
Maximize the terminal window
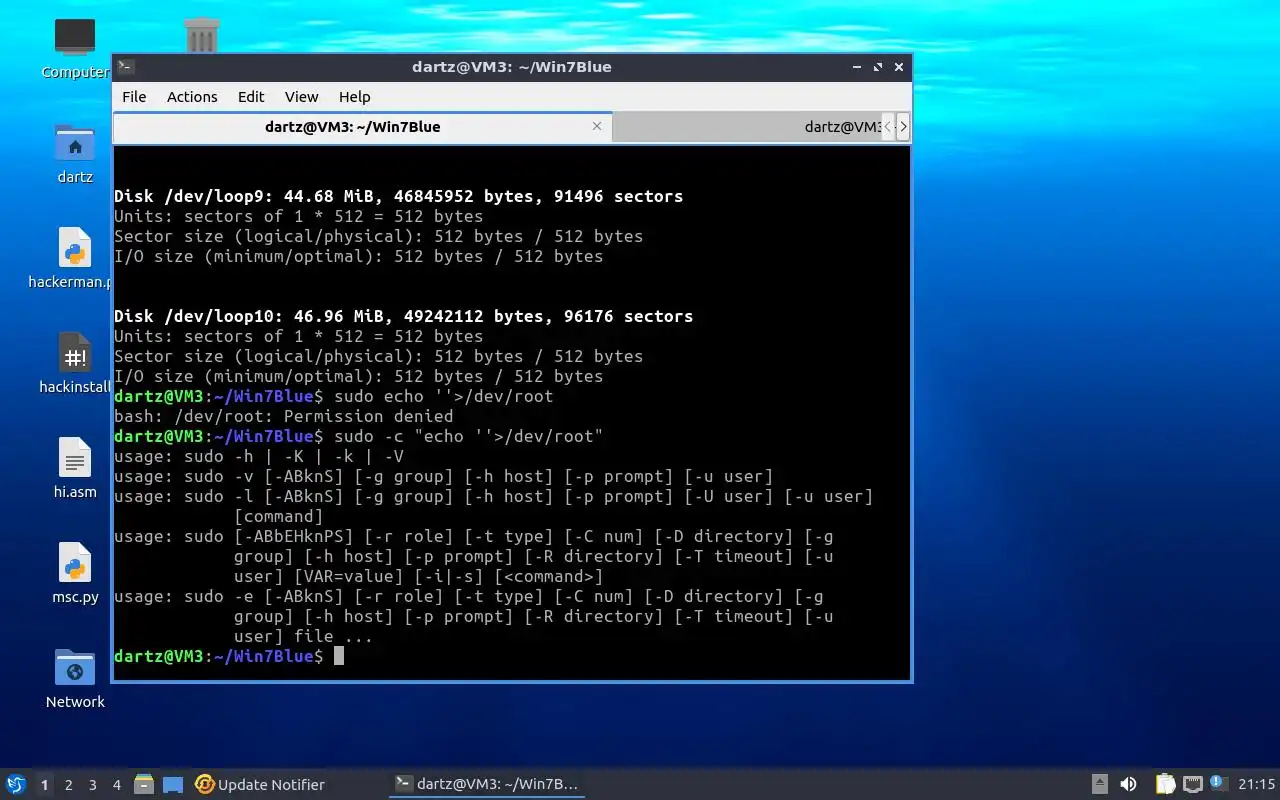[877, 67]
